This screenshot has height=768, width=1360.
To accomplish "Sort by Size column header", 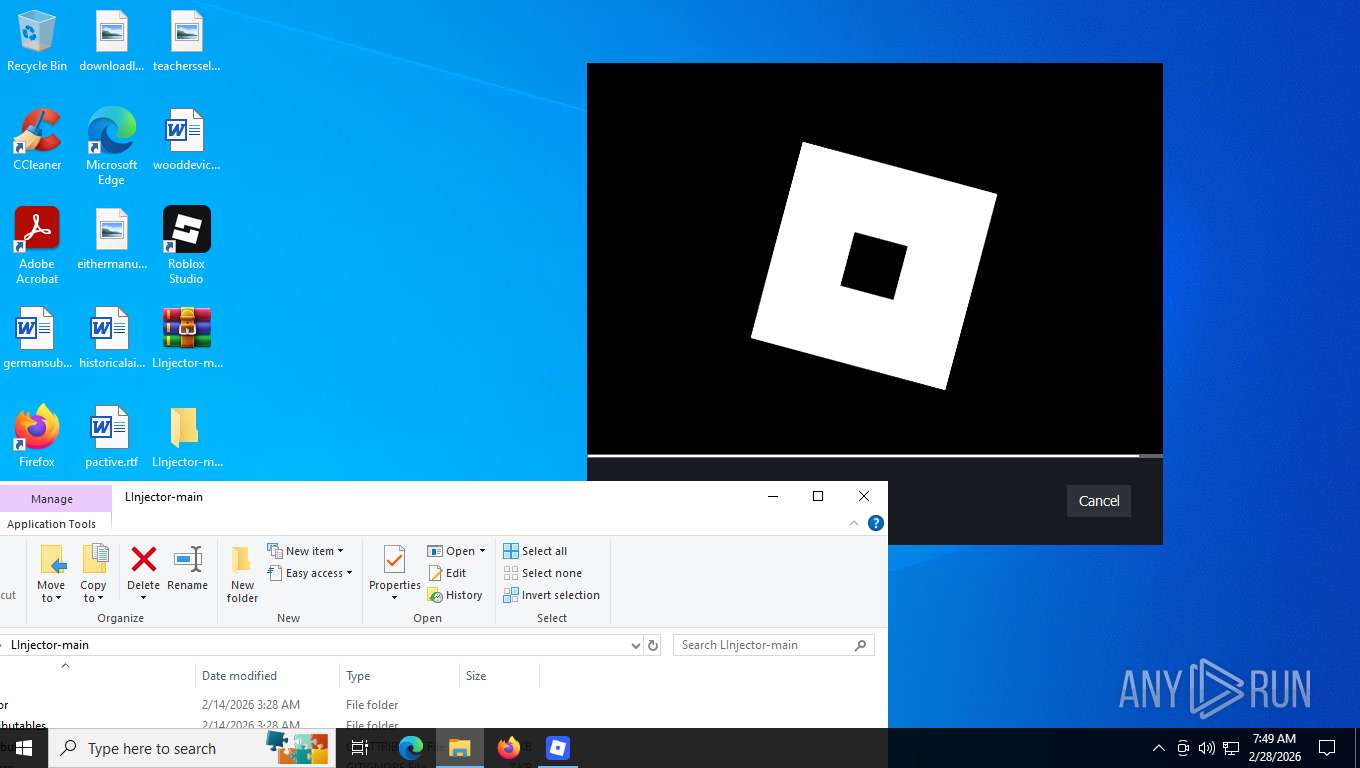I will click(499, 676).
